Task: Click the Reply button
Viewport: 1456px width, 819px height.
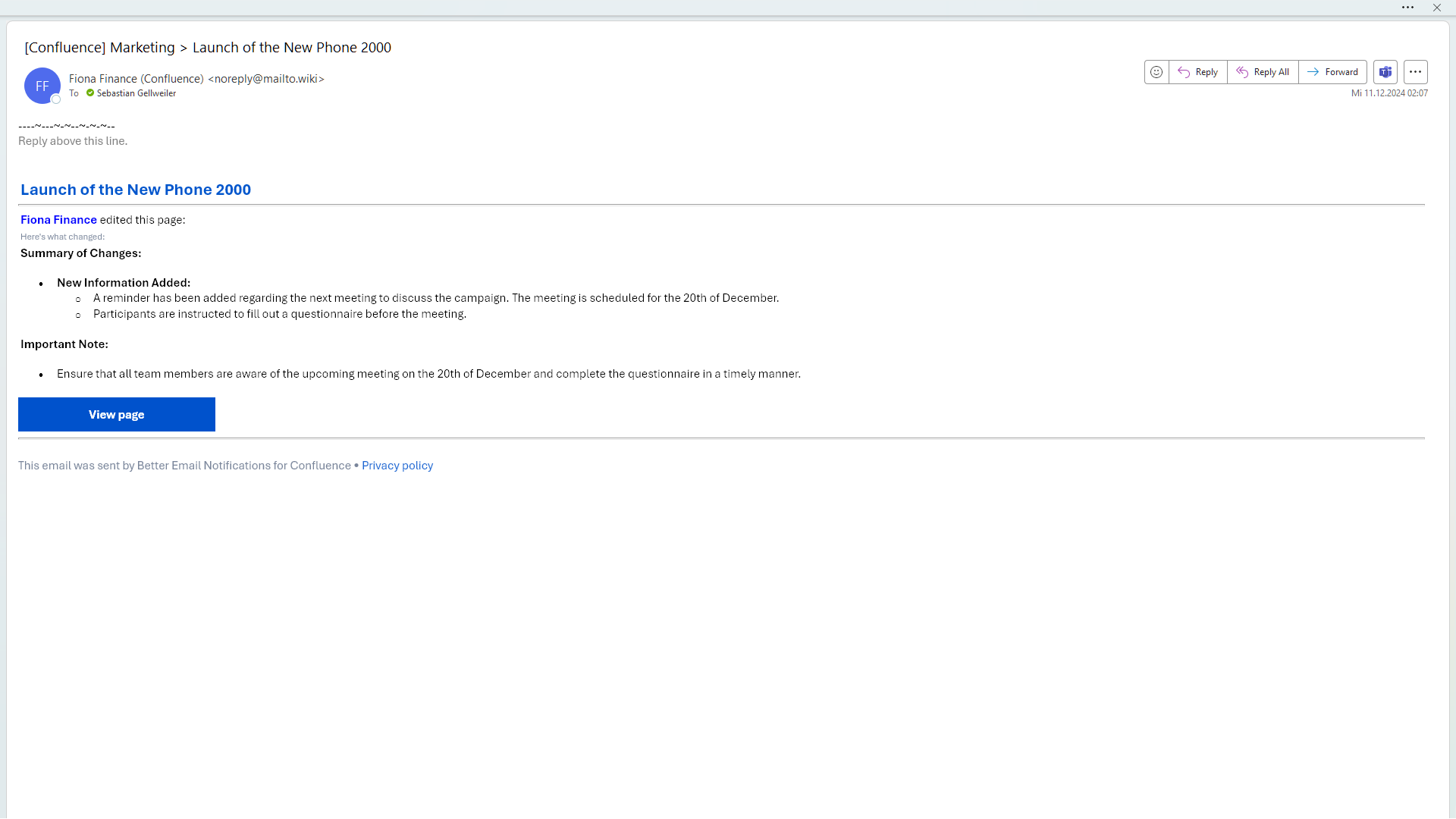Action: tap(1198, 72)
